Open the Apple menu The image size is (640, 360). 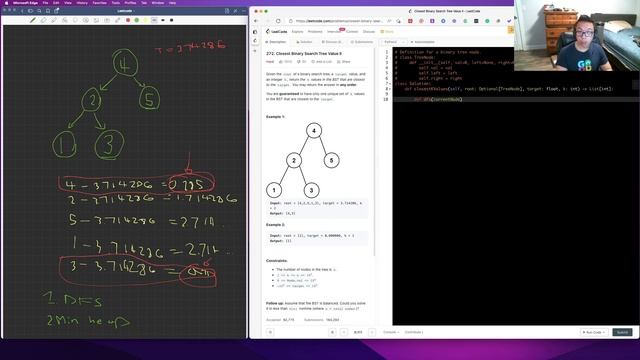(6, 2)
